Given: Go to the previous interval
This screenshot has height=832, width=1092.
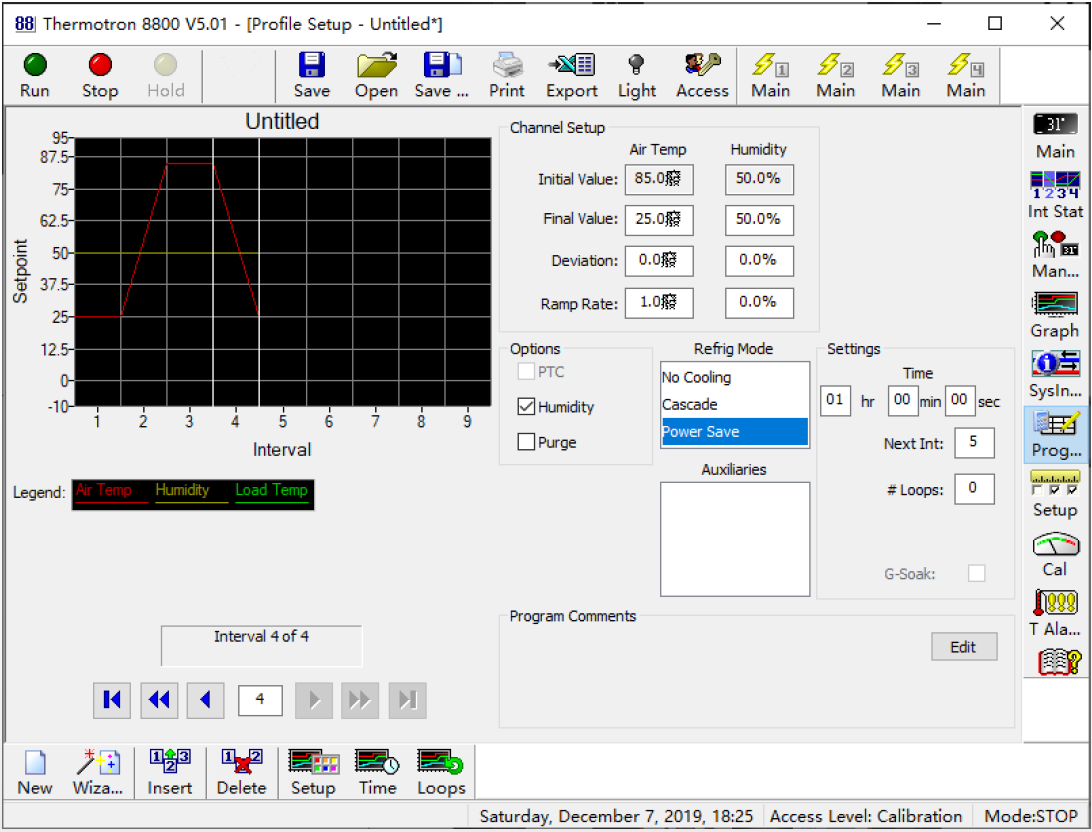Looking at the screenshot, I should point(205,700).
